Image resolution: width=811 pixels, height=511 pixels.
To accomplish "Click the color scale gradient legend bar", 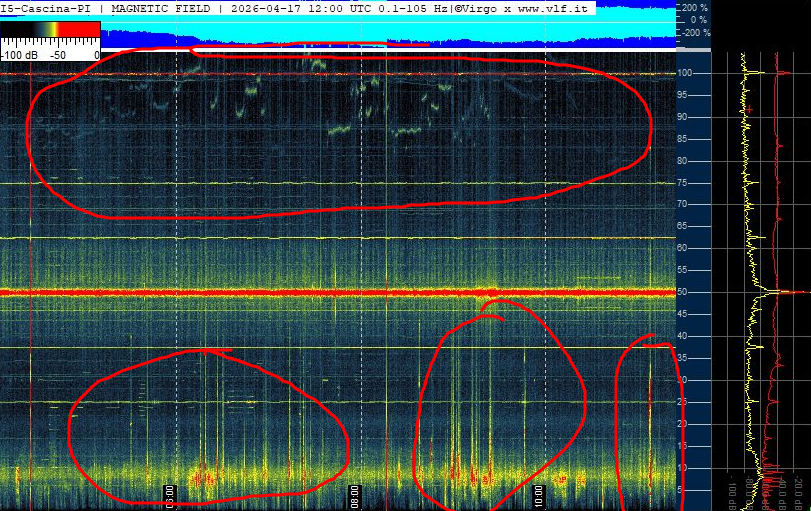I will click(x=50, y=39).
